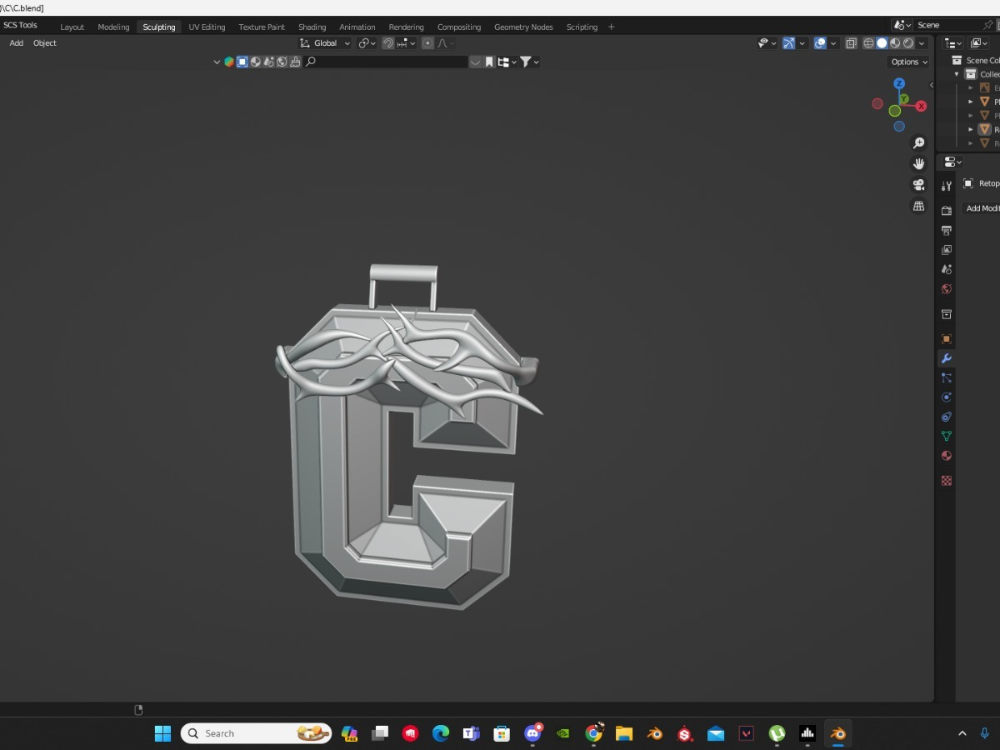
Task: Click the Retopology button in sidebar
Action: (x=984, y=183)
